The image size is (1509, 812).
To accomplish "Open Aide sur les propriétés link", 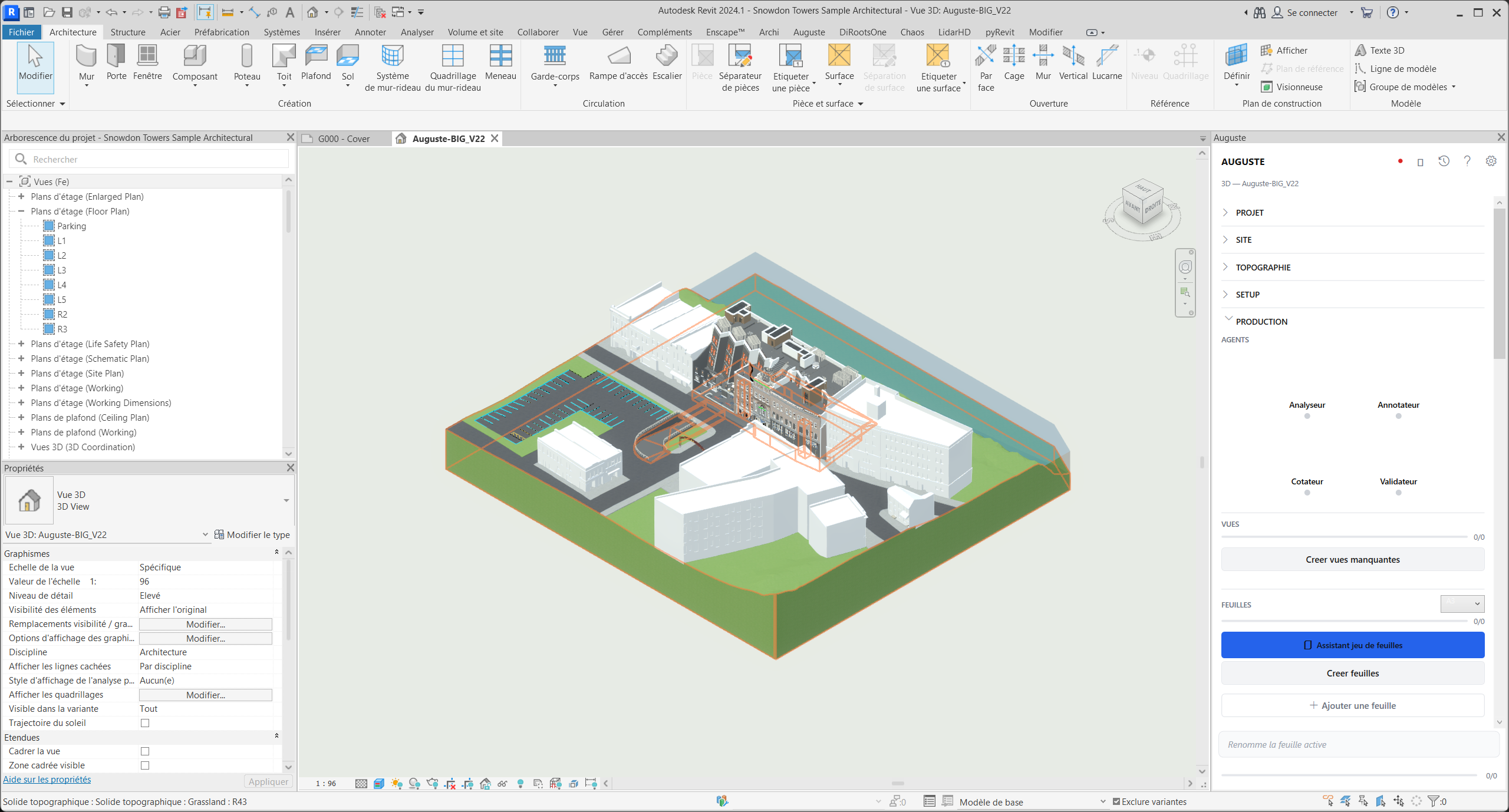I will [47, 780].
